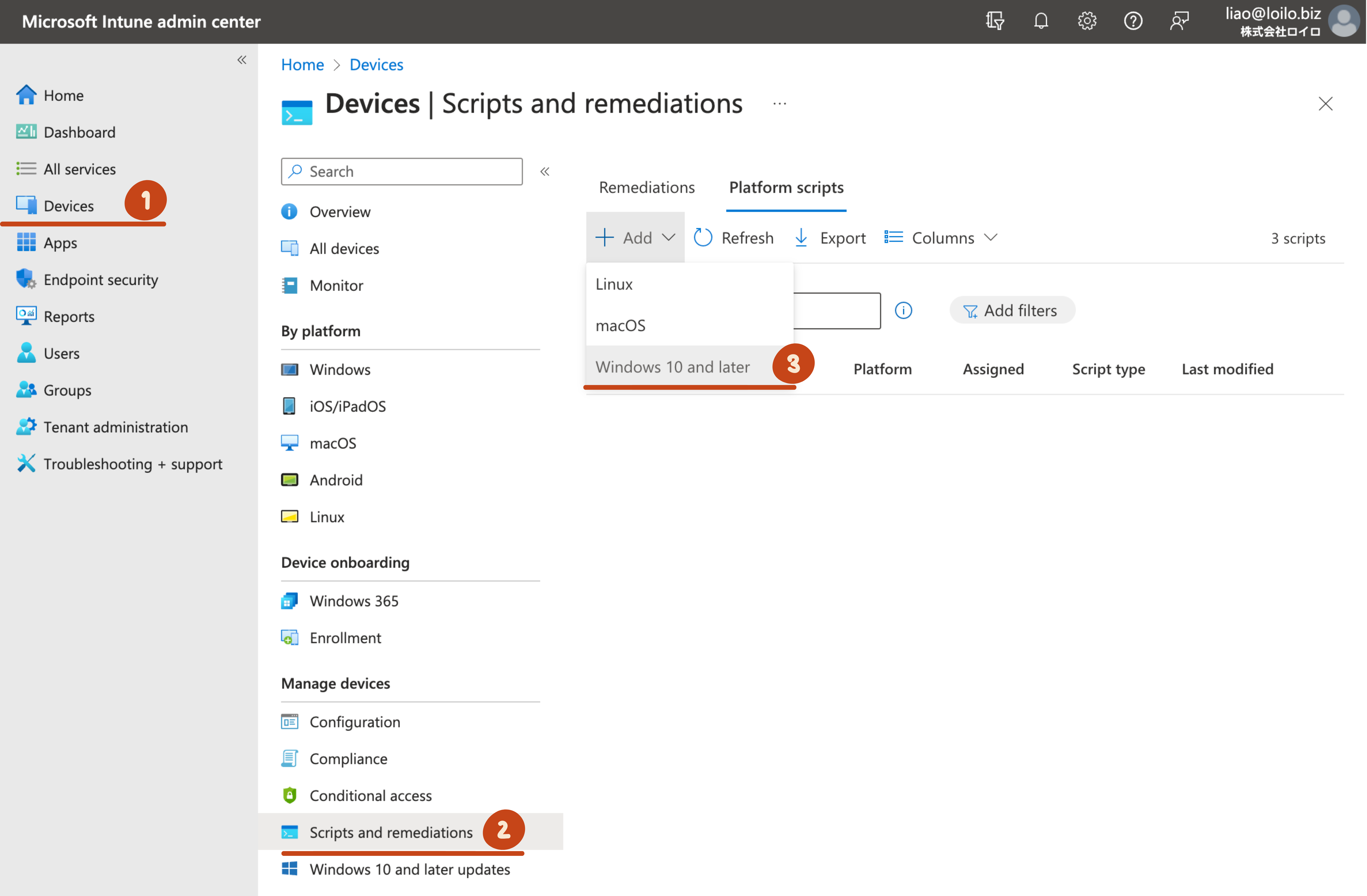
Task: Switch to the Remediations tab
Action: click(x=646, y=187)
